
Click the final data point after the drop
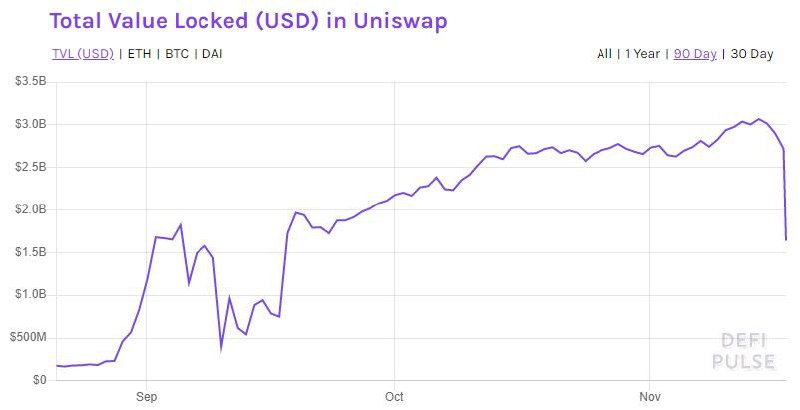pyautogui.click(x=786, y=239)
